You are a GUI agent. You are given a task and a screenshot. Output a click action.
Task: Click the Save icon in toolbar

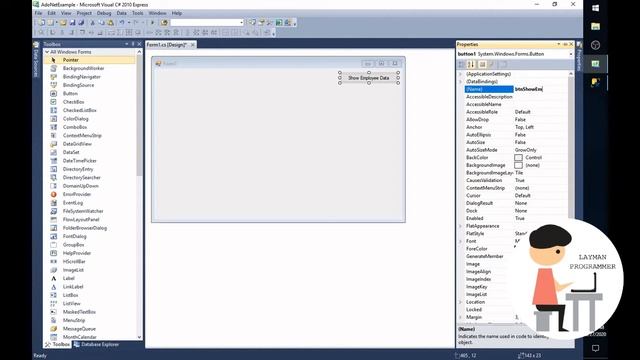(x=72, y=22)
